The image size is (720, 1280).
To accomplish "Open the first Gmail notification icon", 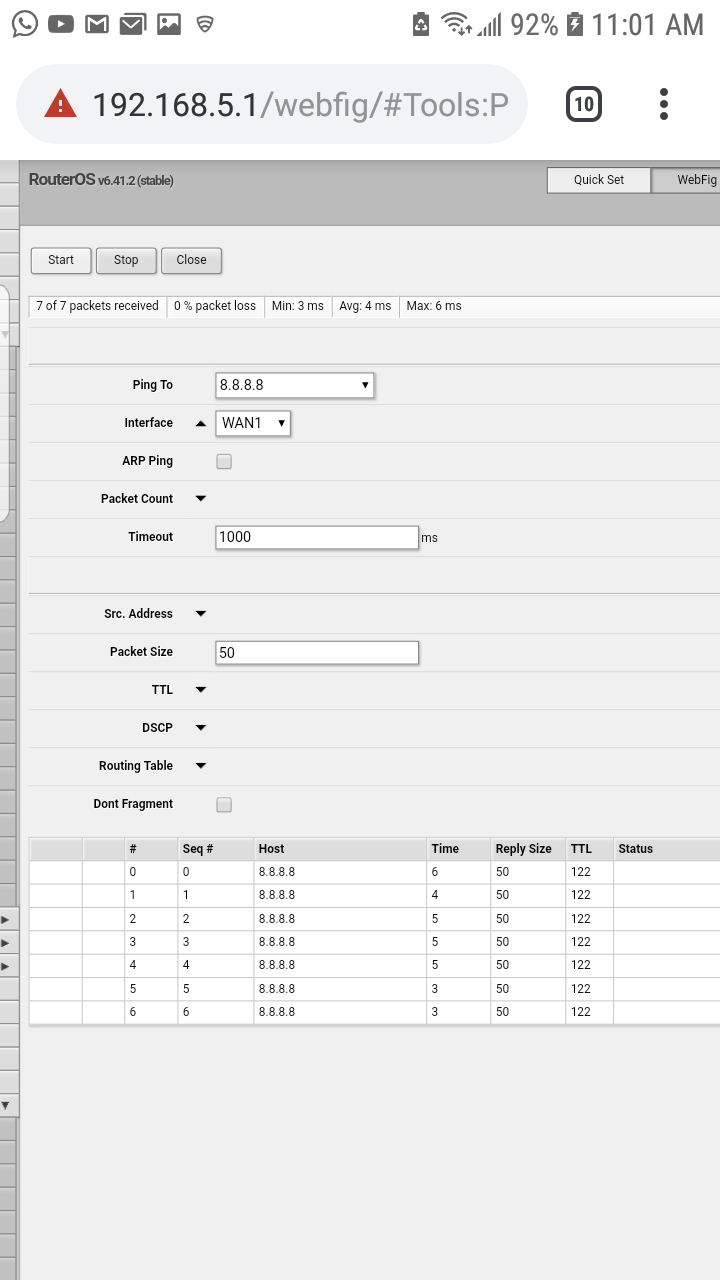I will pyautogui.click(x=97, y=23).
